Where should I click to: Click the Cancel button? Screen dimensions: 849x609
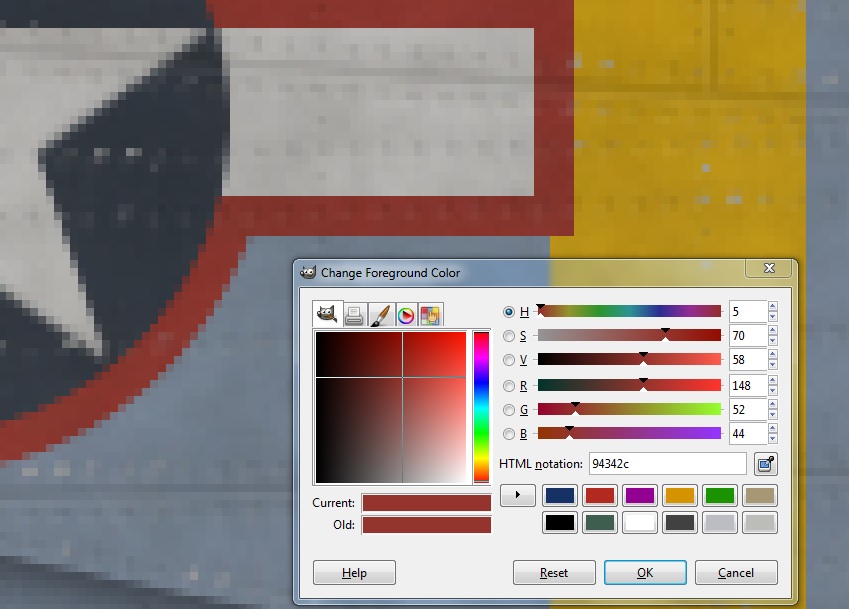(x=736, y=573)
